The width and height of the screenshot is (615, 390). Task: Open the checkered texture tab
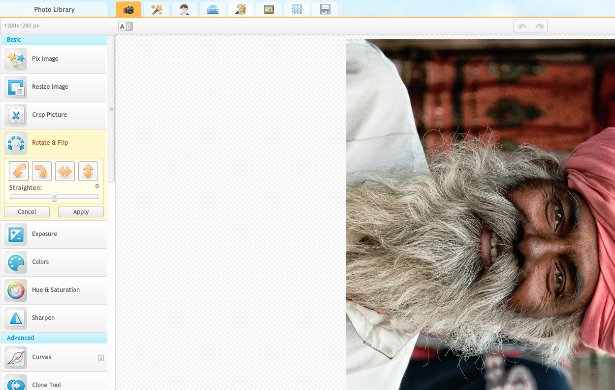297,9
